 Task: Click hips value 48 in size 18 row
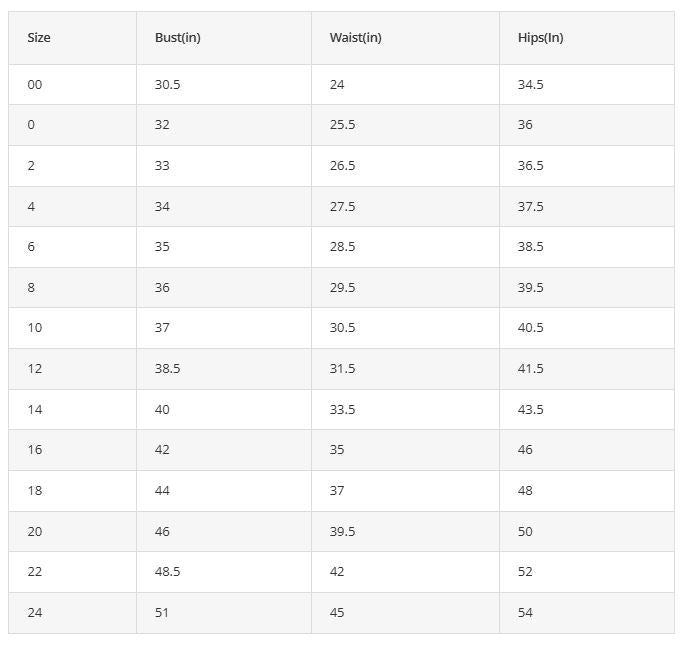tap(525, 490)
